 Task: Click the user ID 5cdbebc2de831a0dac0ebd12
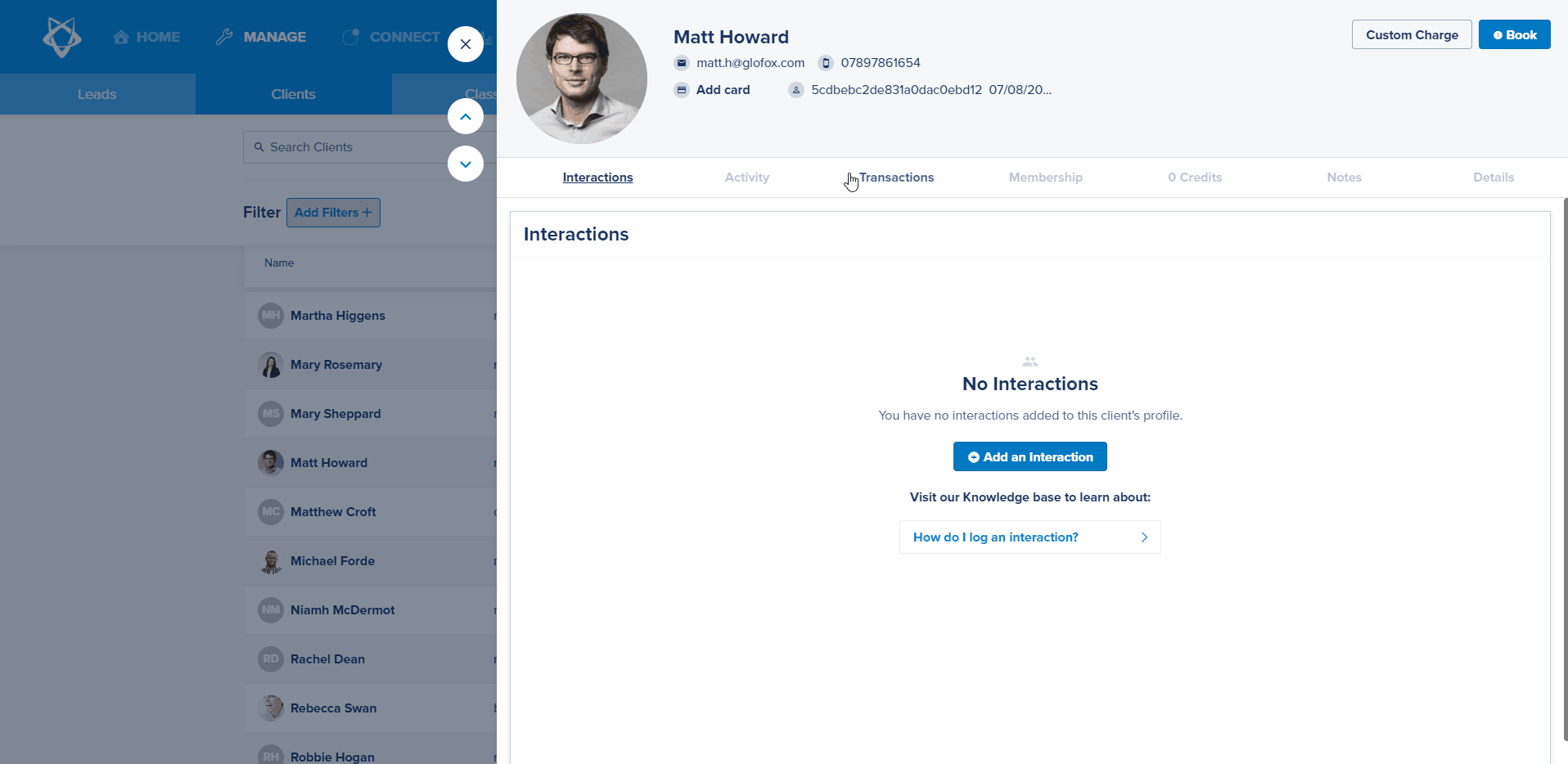click(x=896, y=90)
